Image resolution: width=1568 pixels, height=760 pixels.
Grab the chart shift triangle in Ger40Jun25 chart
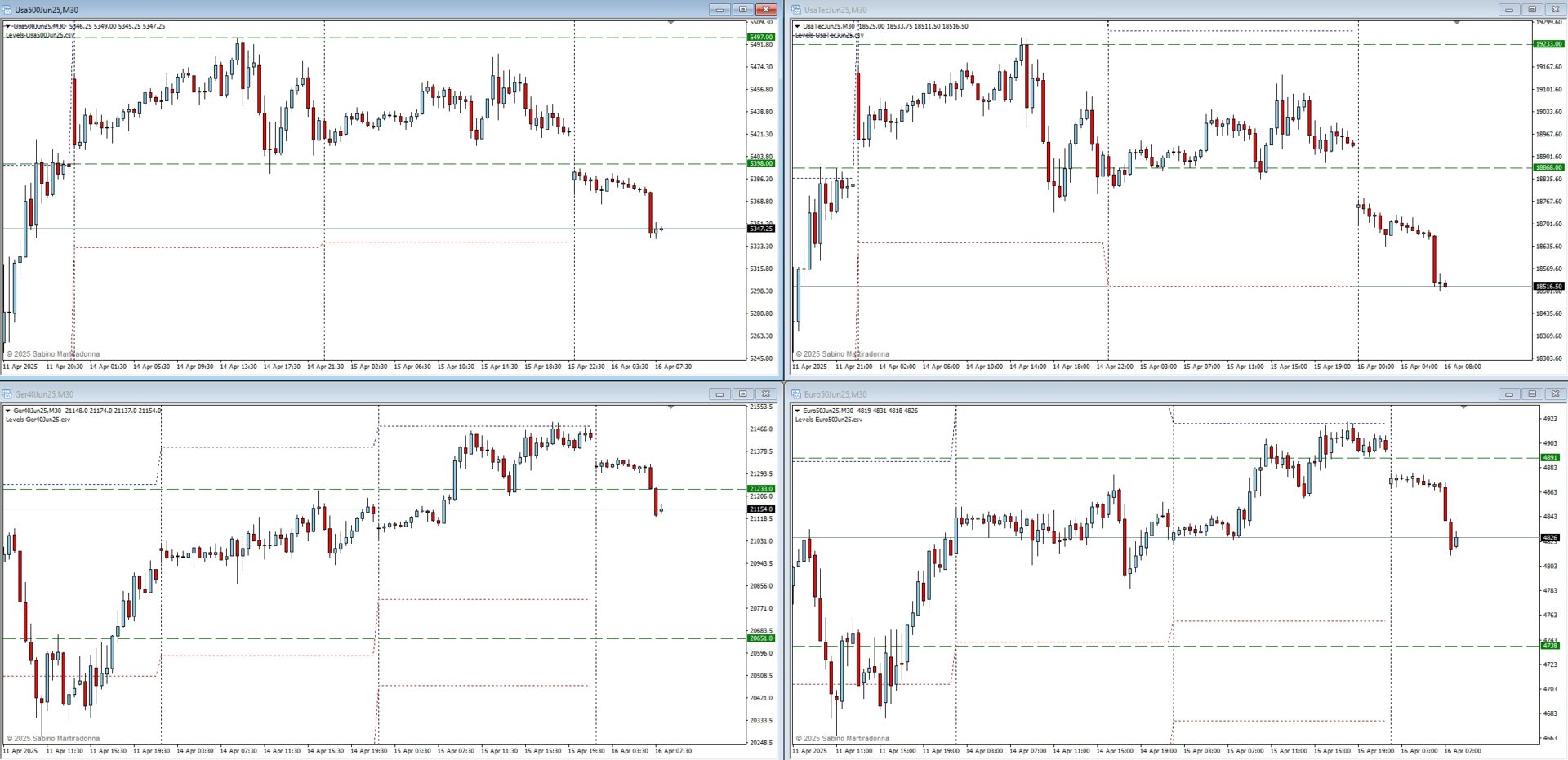[671, 407]
